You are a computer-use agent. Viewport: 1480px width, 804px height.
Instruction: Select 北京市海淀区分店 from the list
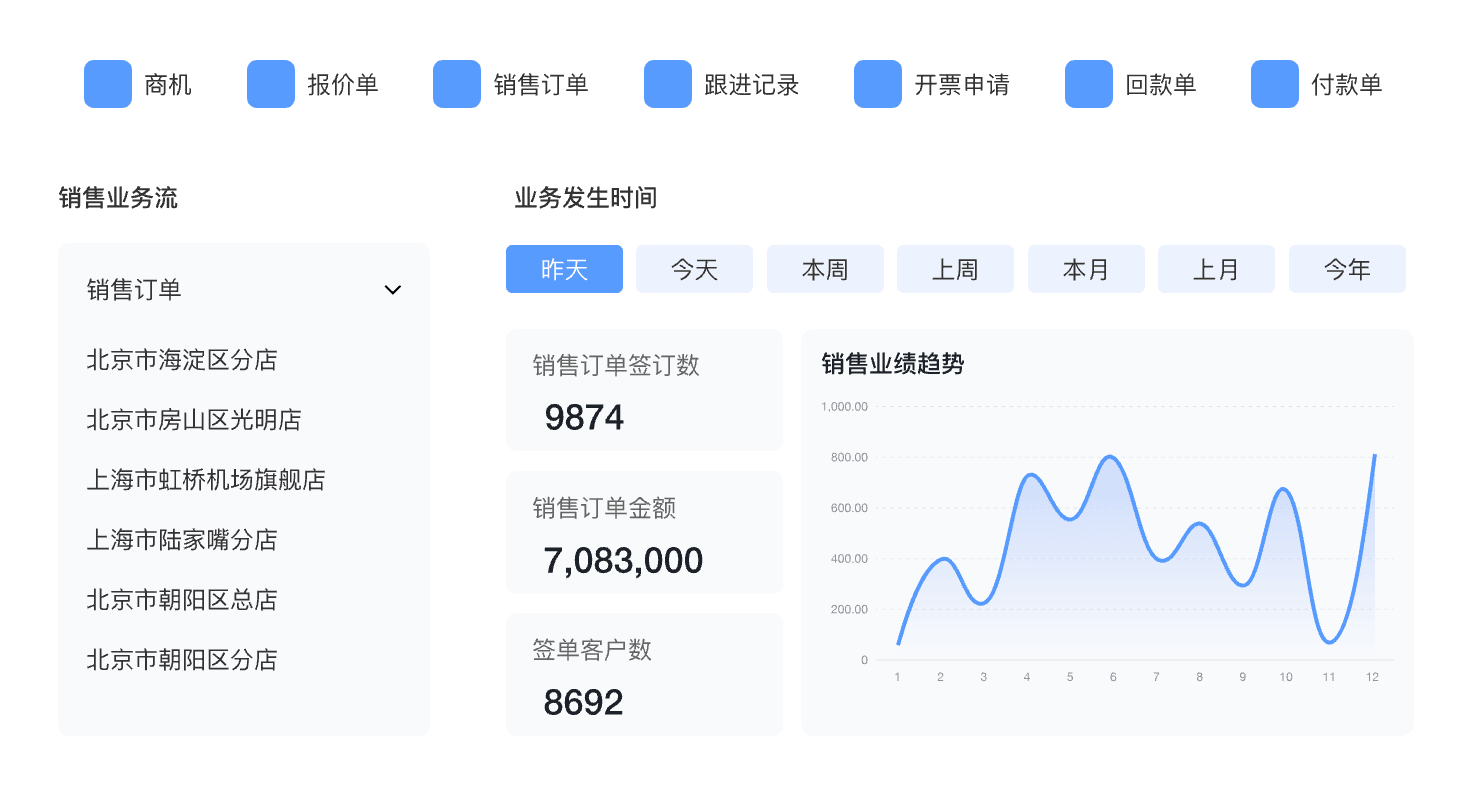(182, 360)
